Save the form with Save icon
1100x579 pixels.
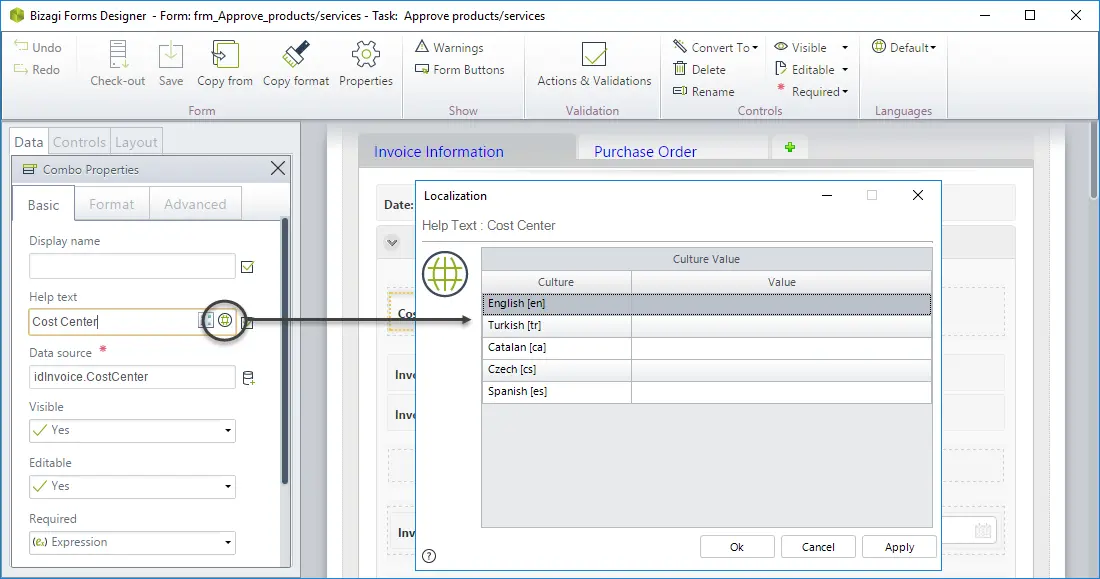pyautogui.click(x=170, y=63)
